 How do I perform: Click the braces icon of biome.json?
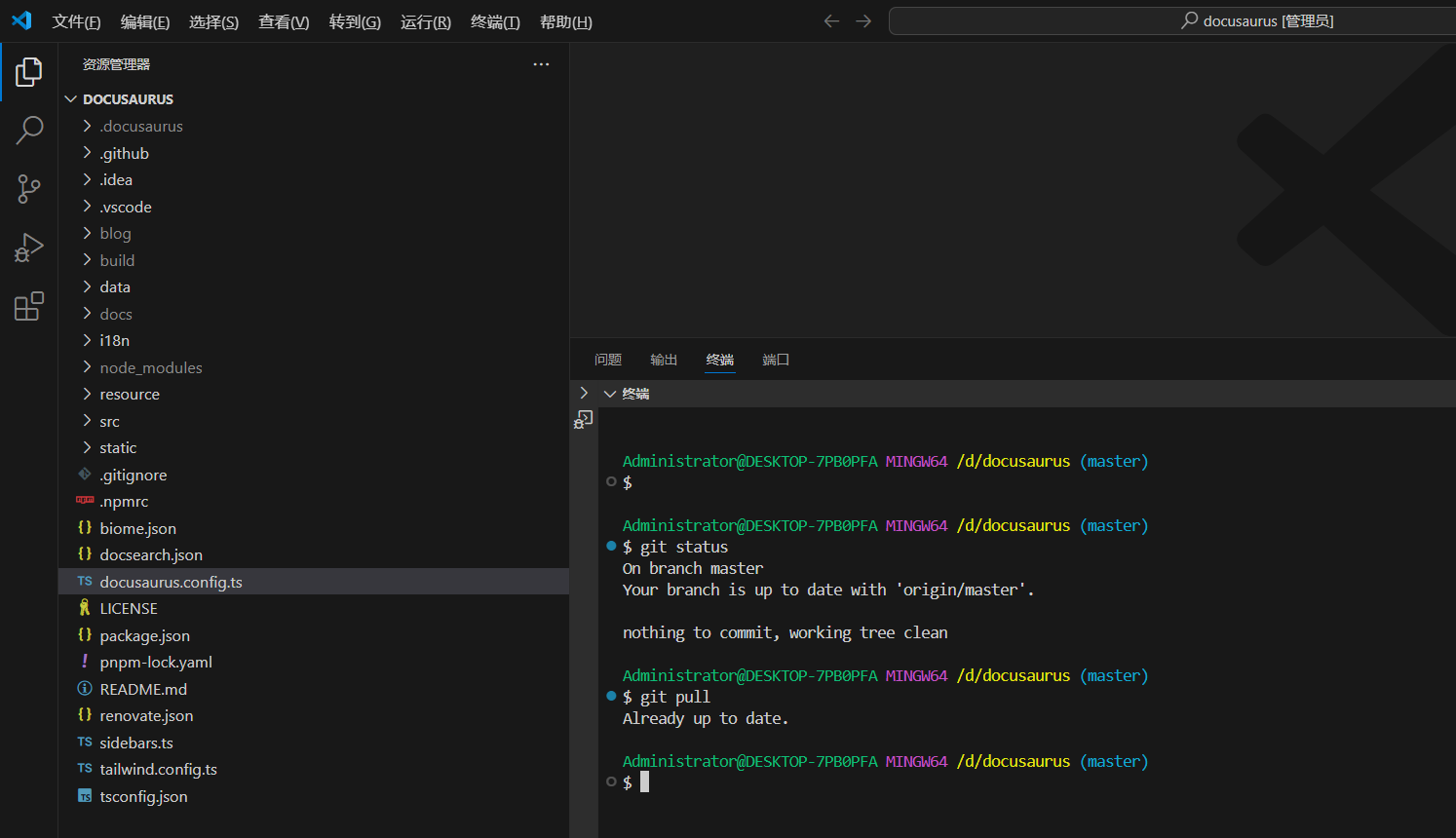click(x=85, y=527)
